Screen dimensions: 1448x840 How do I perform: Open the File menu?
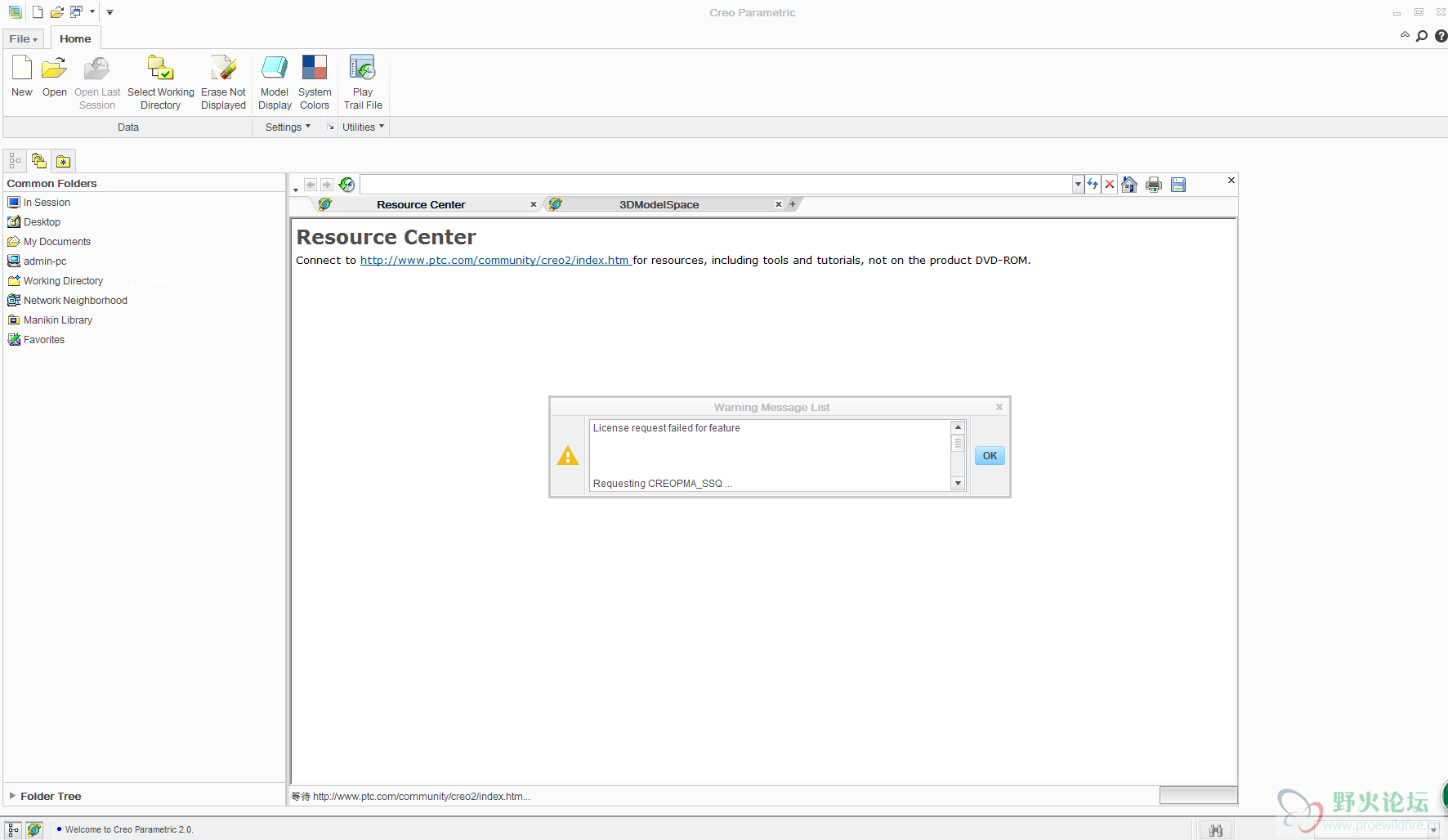click(24, 38)
